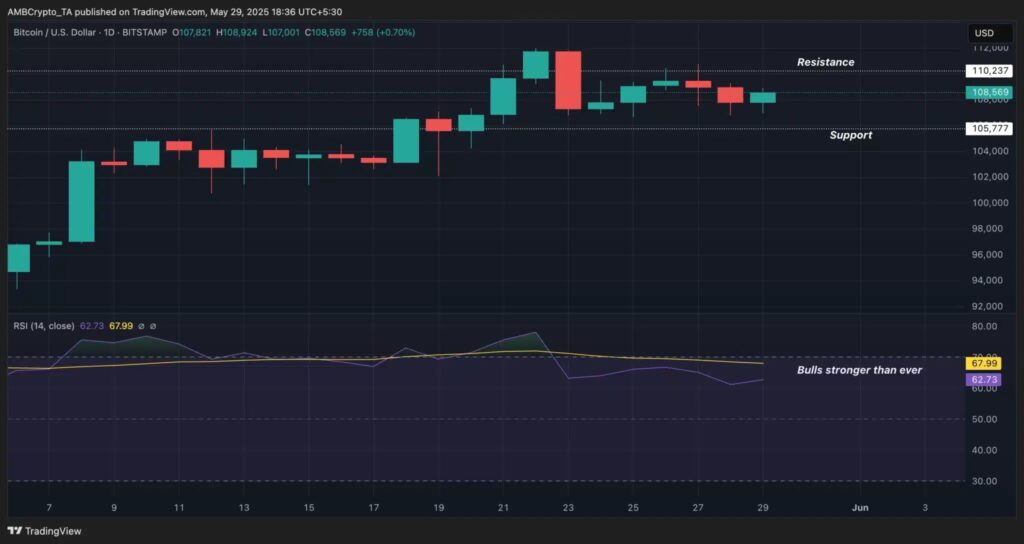Click the Bitcoin / U.S. Dollar symbol title
Screen dimensions: 1024x544
(x=62, y=33)
